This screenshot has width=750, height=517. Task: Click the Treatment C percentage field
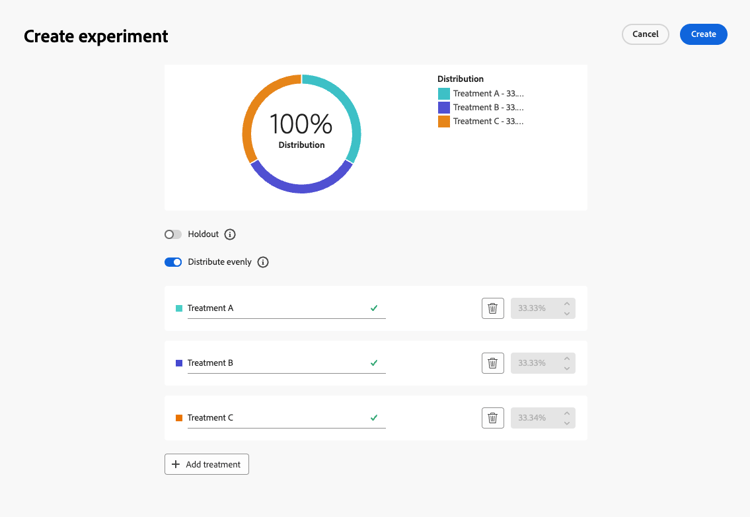[535, 418]
